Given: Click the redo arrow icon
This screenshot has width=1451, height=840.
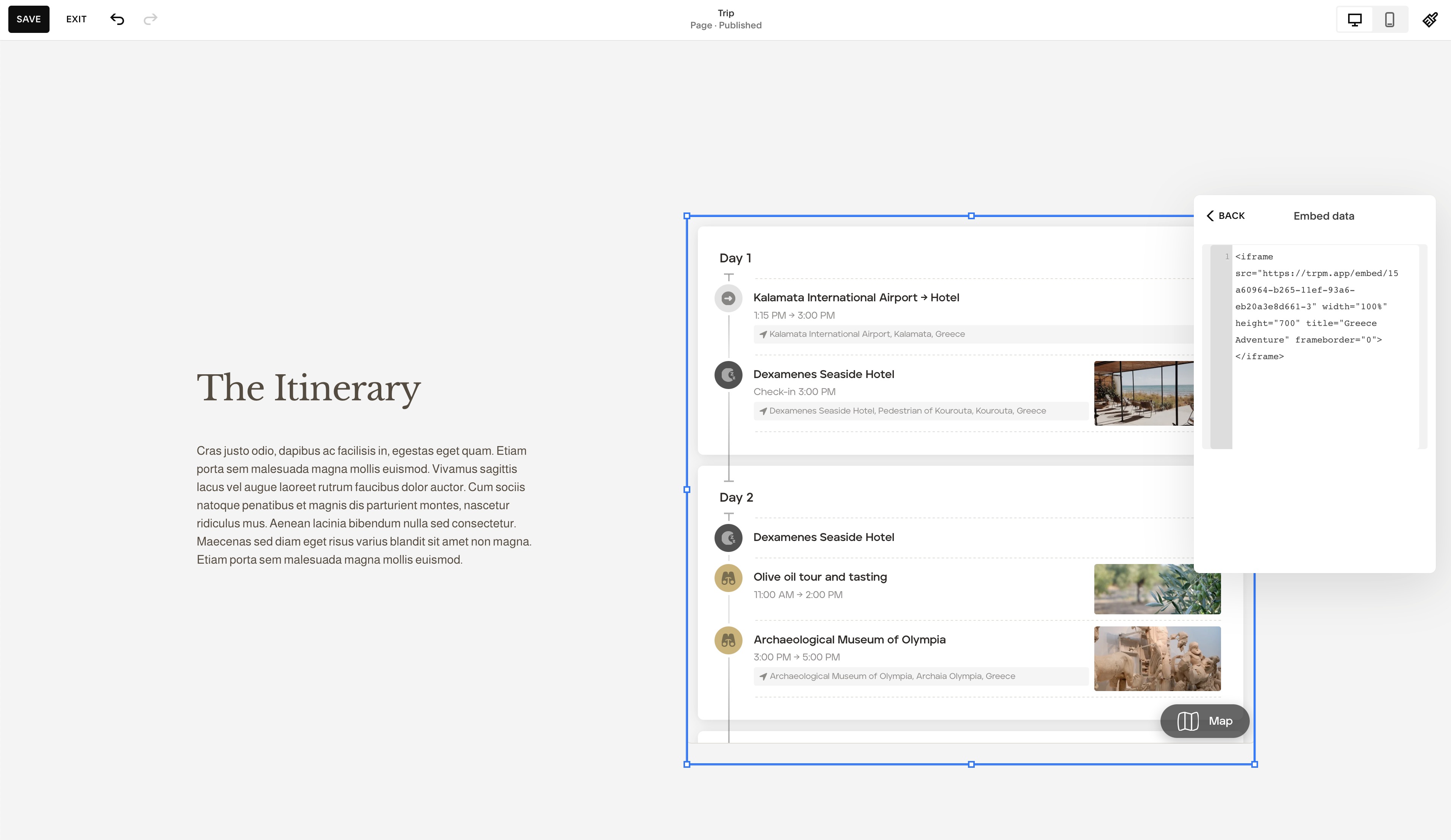Looking at the screenshot, I should (x=150, y=20).
